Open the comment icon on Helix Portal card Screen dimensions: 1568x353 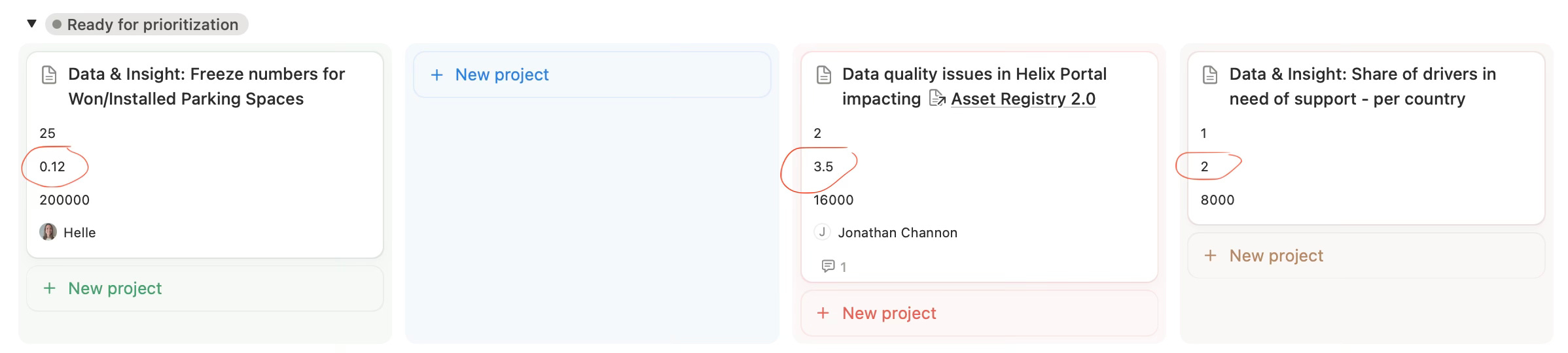click(x=828, y=266)
